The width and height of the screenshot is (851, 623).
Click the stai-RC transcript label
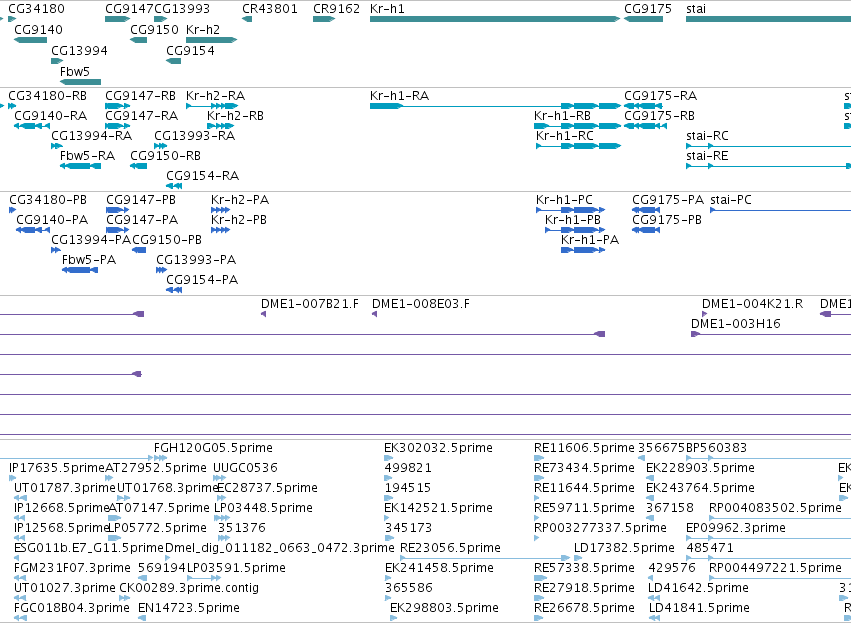point(707,136)
